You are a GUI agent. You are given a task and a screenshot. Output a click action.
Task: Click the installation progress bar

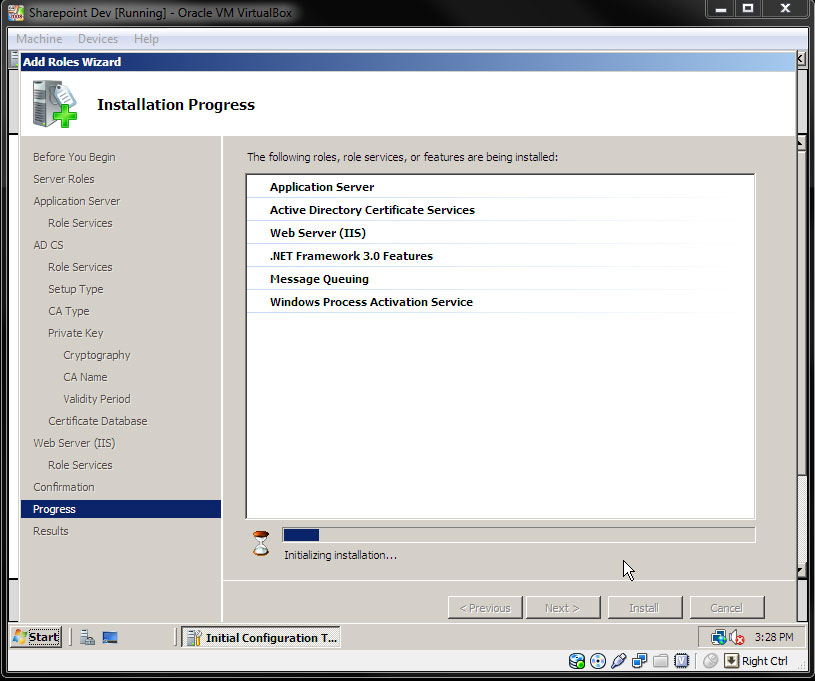tap(518, 535)
